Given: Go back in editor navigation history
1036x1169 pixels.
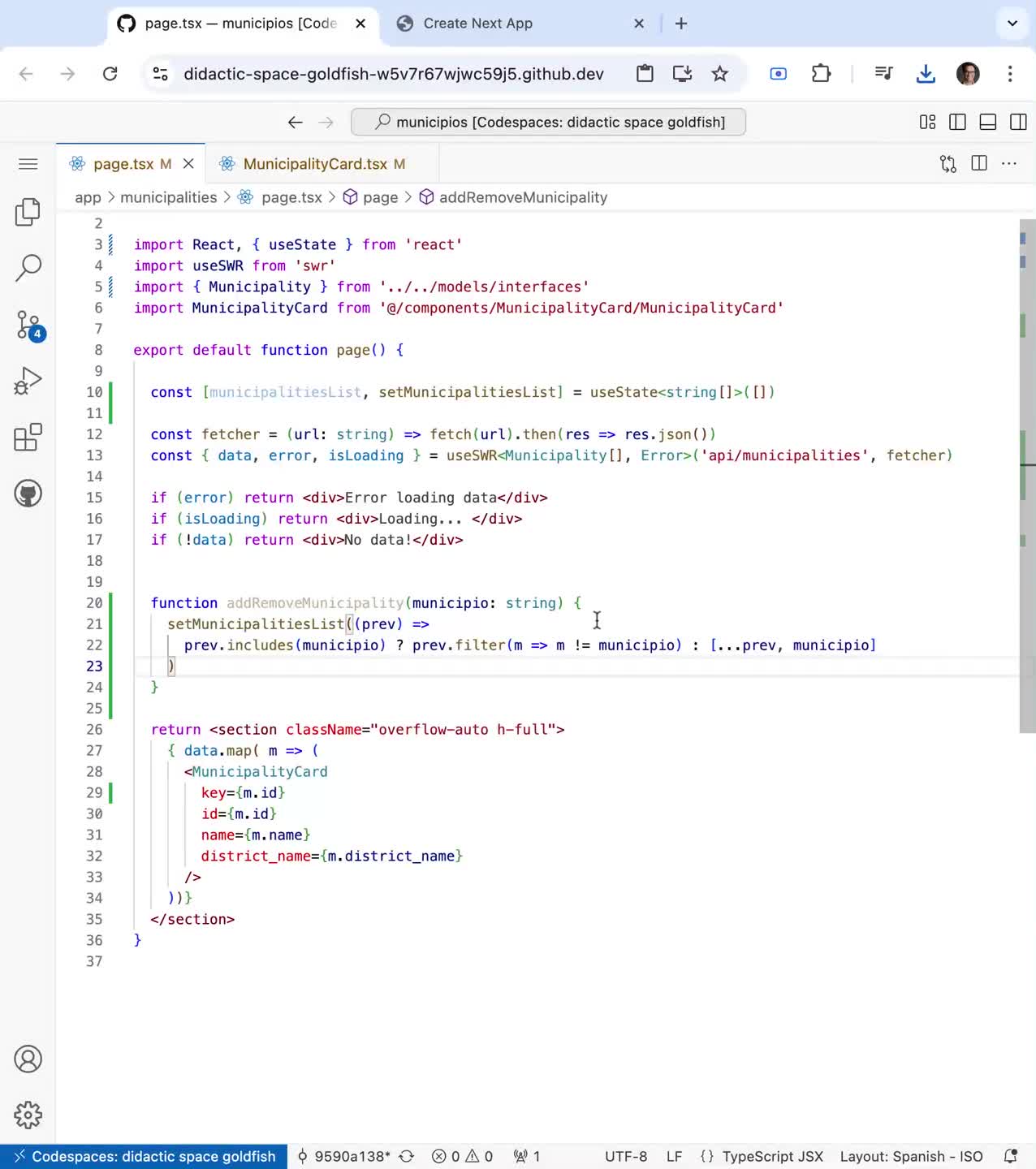Looking at the screenshot, I should click(x=296, y=122).
